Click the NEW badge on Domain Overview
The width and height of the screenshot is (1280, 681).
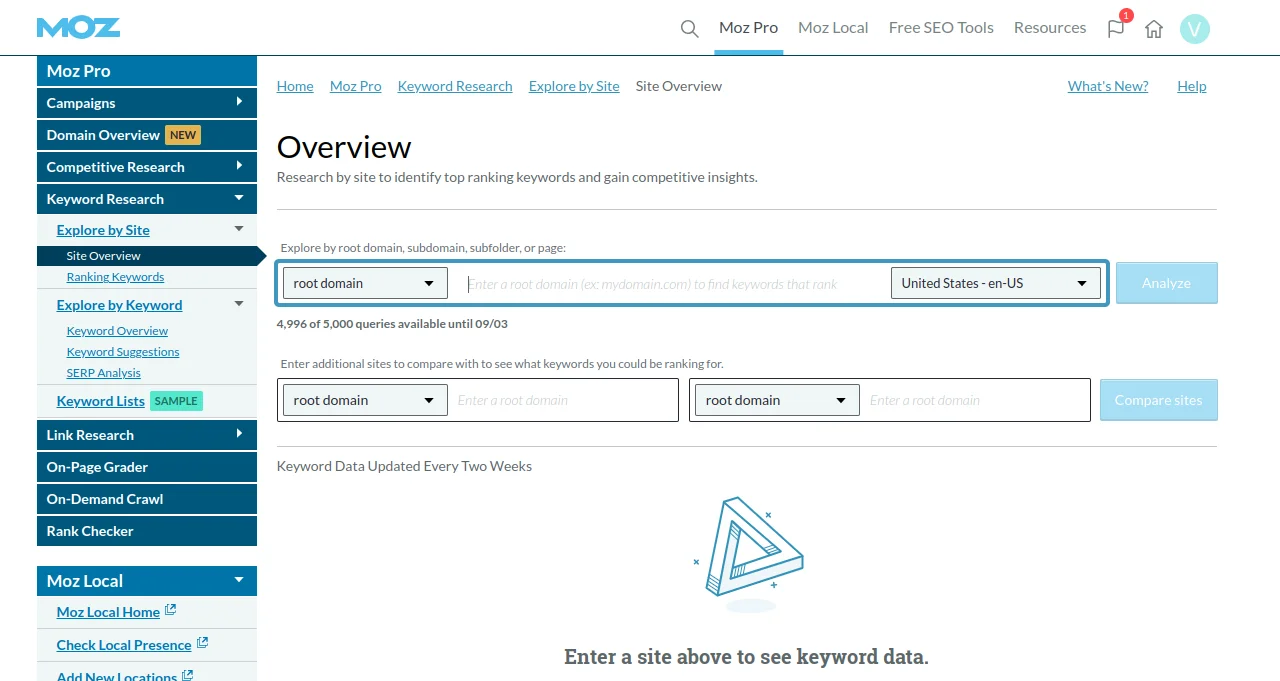[x=183, y=135]
